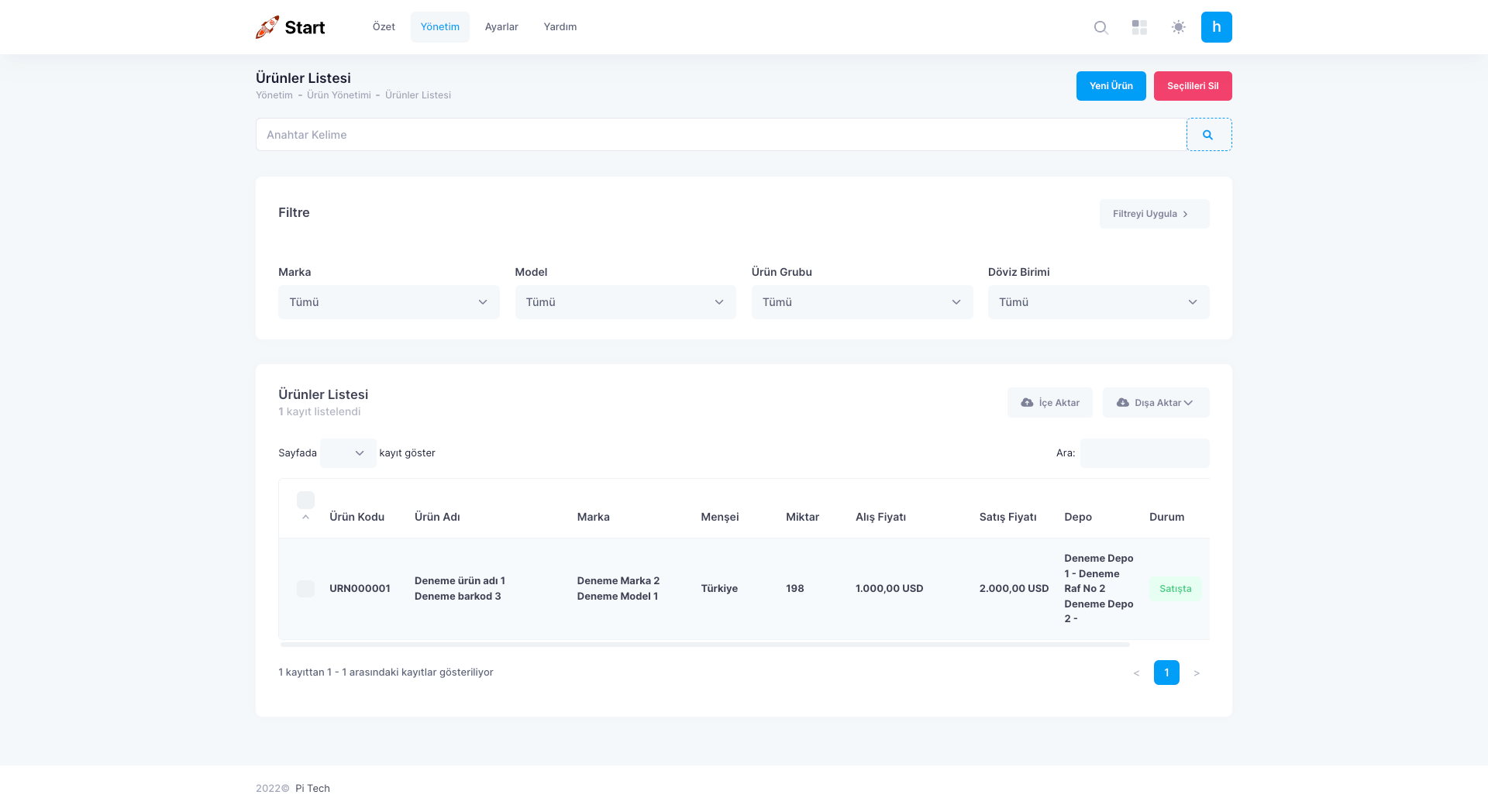The width and height of the screenshot is (1488, 812).
Task: Click the blue keyword search icon button
Action: [x=1208, y=135]
